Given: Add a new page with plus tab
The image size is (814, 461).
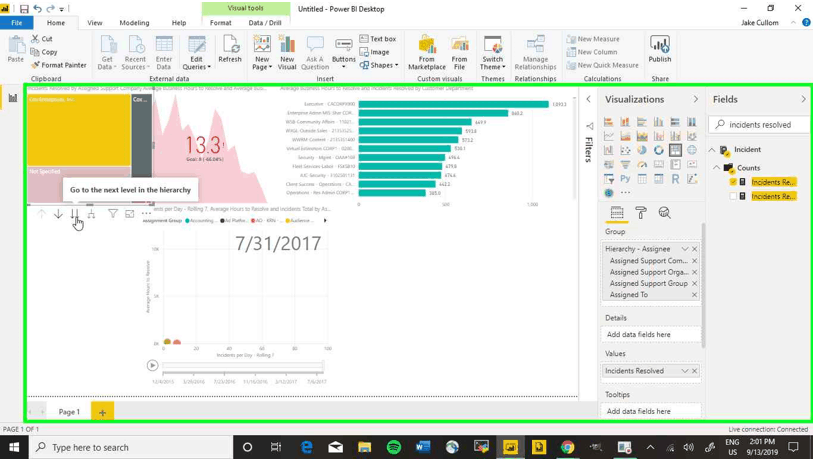Looking at the screenshot, I should 102,412.
